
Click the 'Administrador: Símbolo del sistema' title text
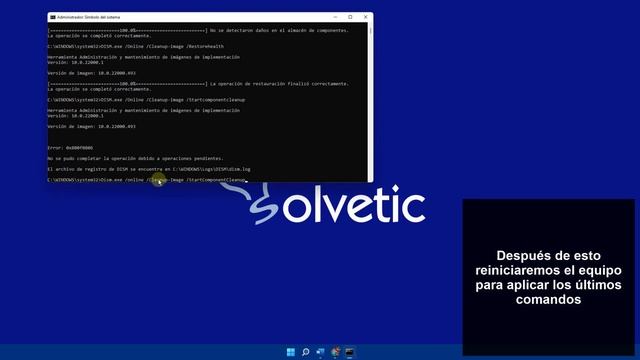89,17
